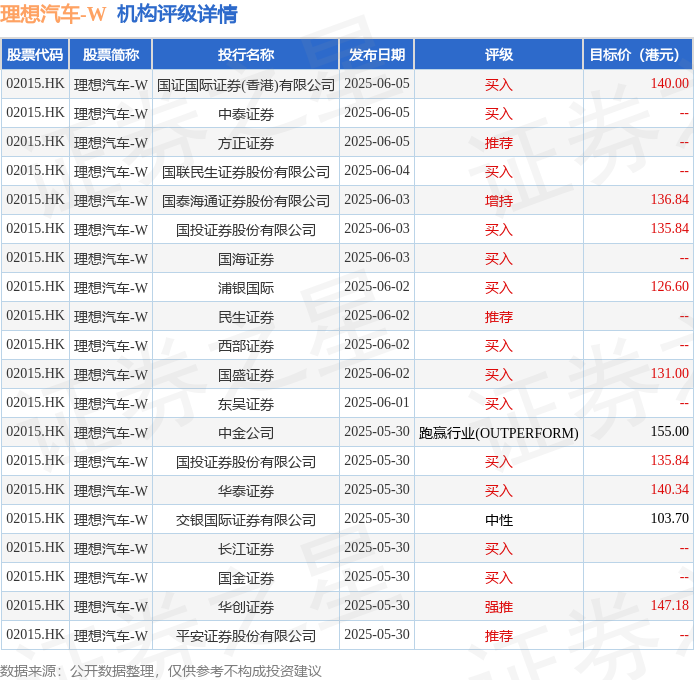Click 买入 rating in 浦银国际 row
694x680 pixels.
499,288
